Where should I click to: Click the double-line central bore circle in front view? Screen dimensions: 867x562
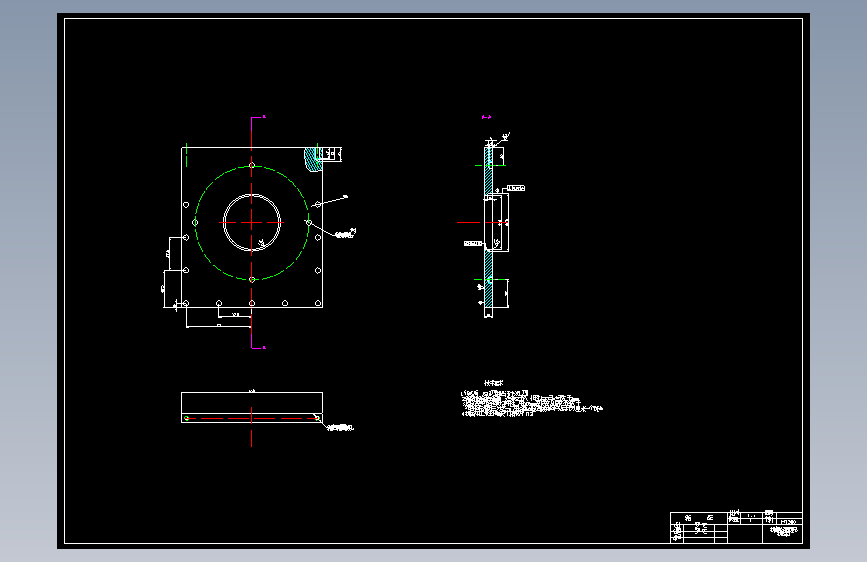pyautogui.click(x=252, y=222)
